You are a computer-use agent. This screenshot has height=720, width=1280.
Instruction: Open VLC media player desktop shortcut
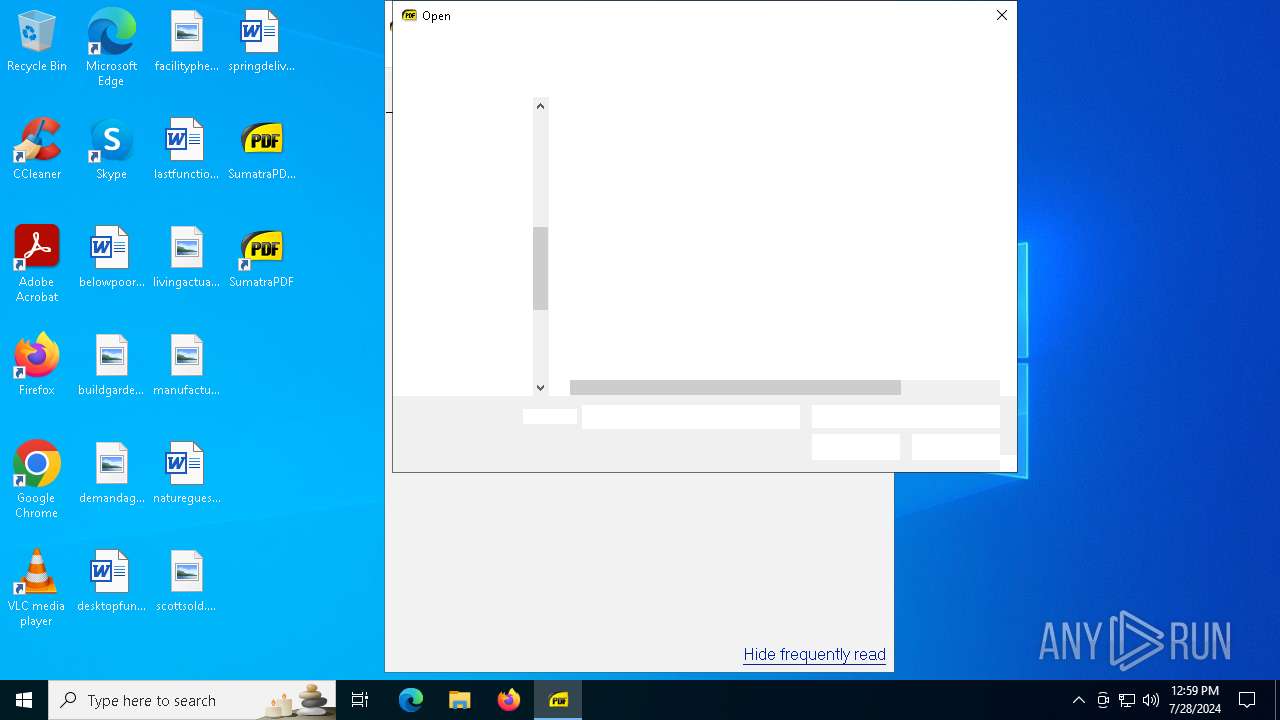[x=37, y=588]
